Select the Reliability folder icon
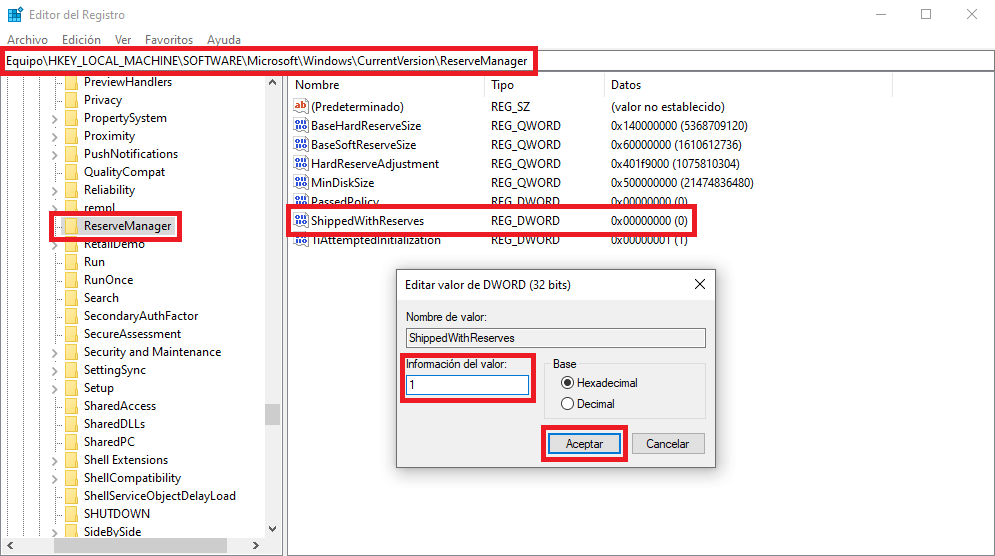Image resolution: width=995 pixels, height=556 pixels. pyautogui.click(x=72, y=190)
